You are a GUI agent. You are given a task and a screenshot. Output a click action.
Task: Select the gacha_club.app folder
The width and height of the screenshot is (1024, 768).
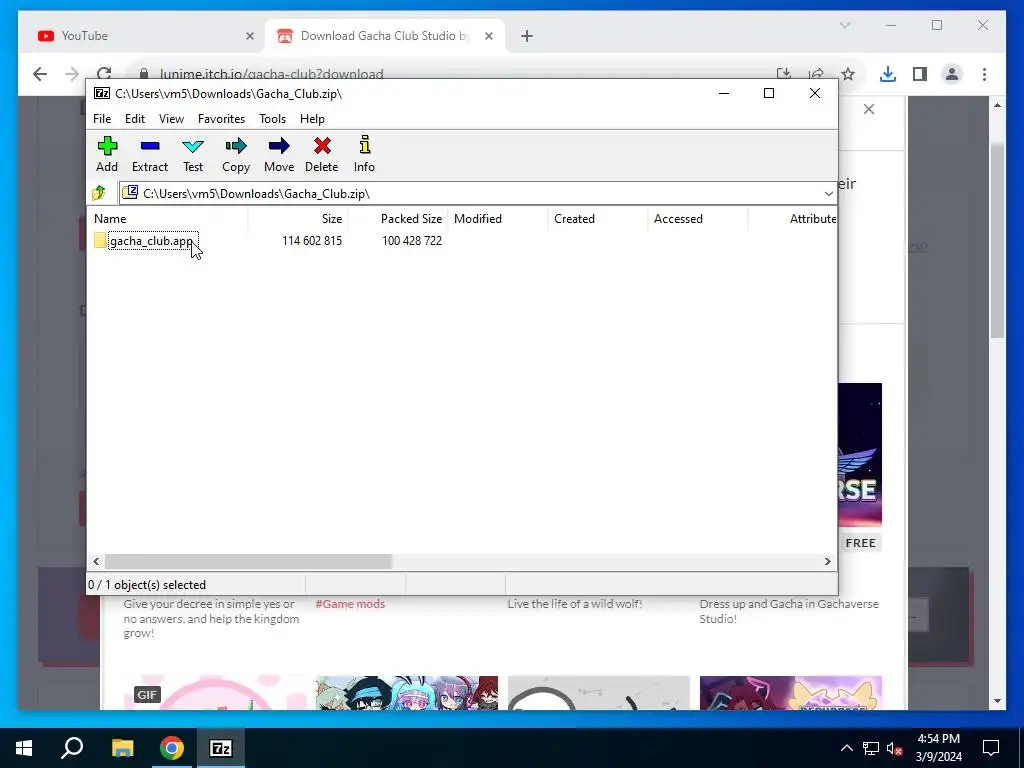click(x=152, y=240)
